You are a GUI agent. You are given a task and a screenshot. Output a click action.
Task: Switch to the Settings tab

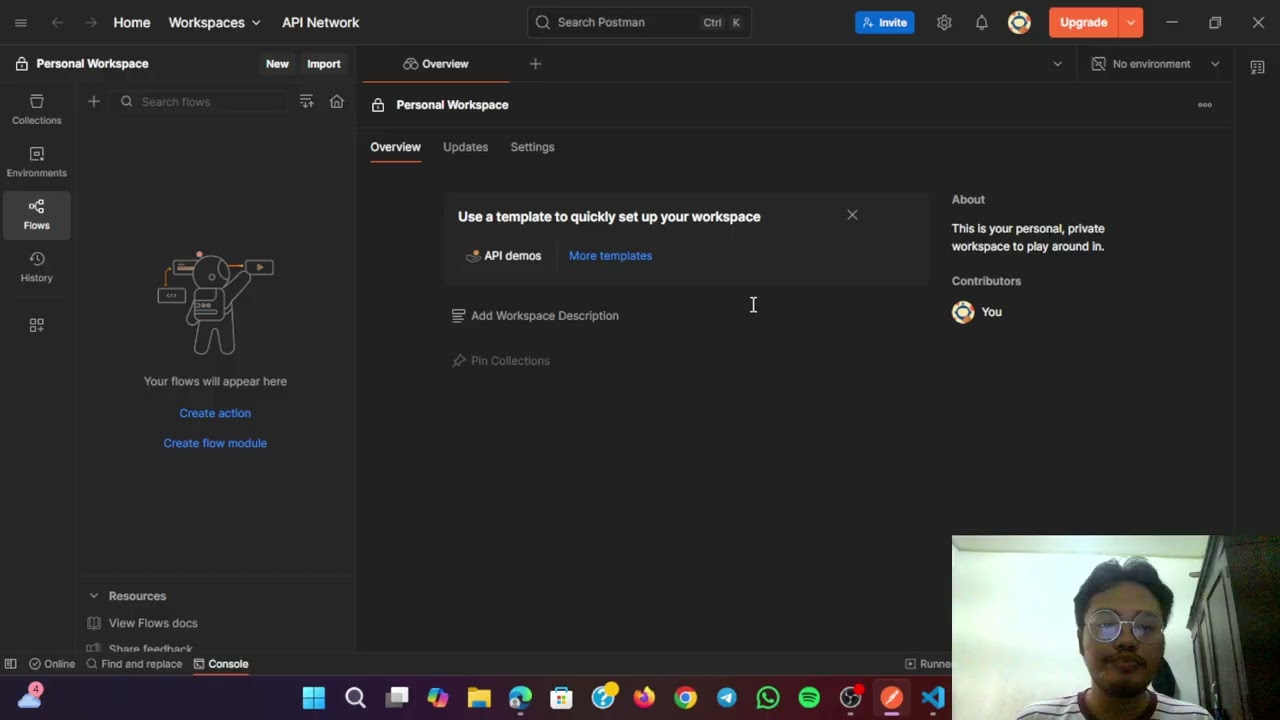pyautogui.click(x=532, y=147)
